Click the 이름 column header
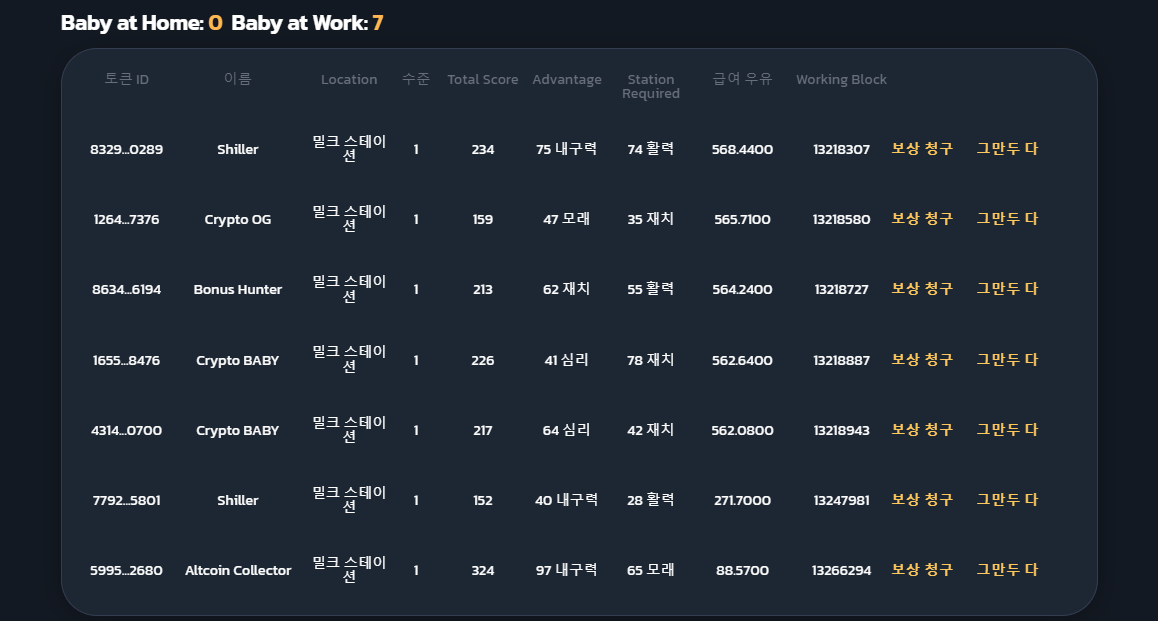Viewport: 1158px width, 621px height. [237, 78]
